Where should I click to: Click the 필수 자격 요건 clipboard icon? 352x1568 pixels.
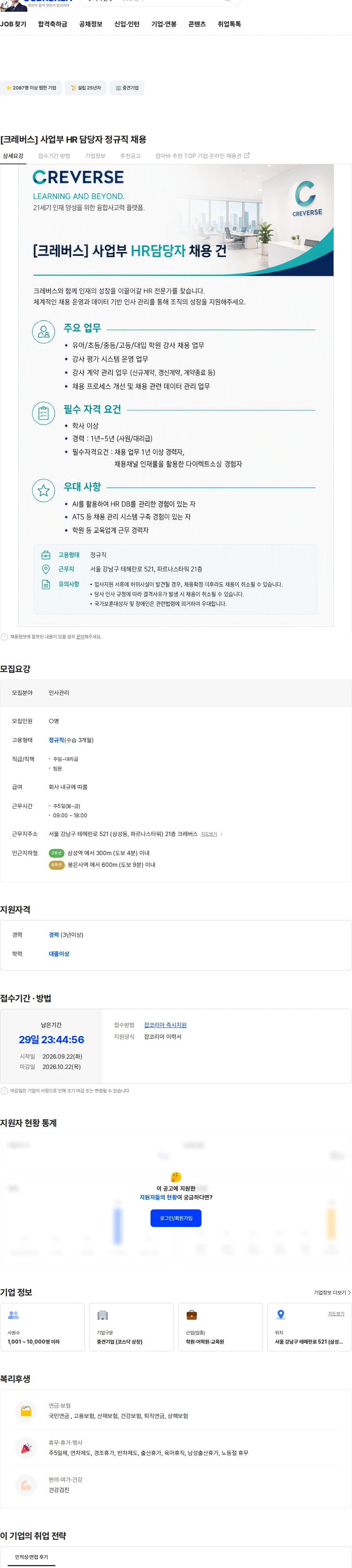(x=44, y=413)
